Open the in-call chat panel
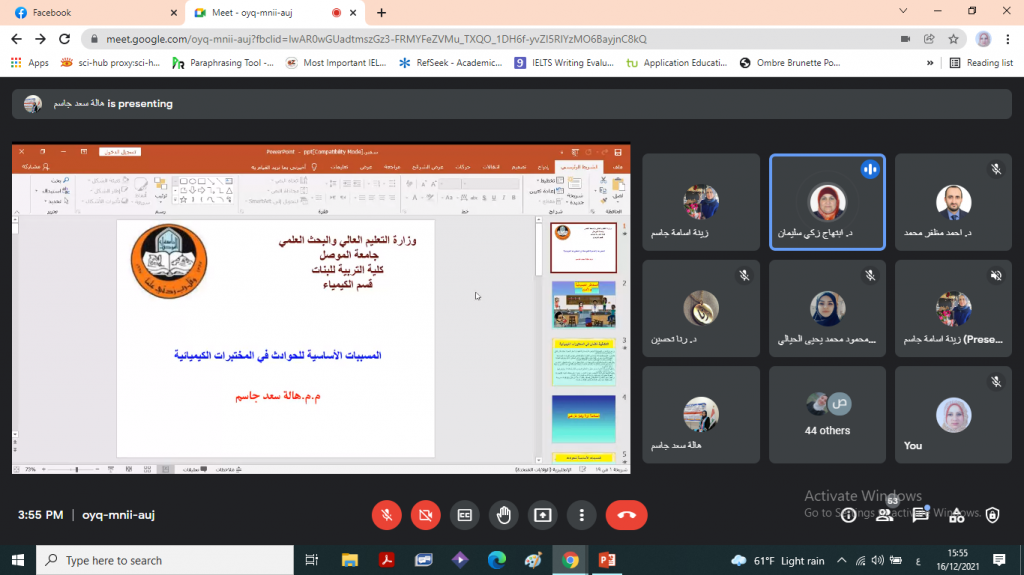The width and height of the screenshot is (1024, 575). click(x=920, y=515)
